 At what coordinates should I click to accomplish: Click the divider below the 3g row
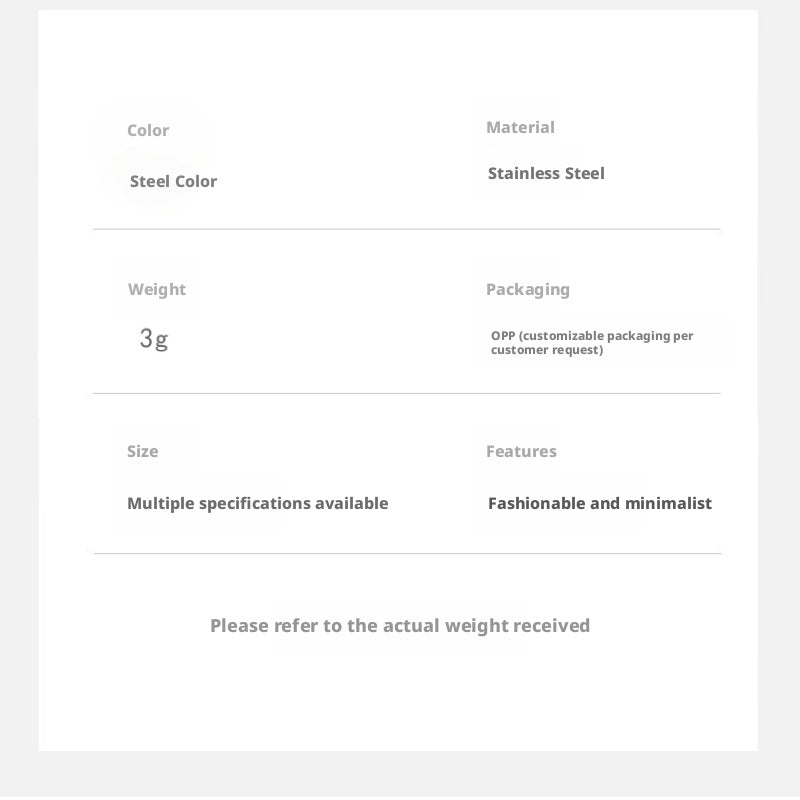[x=407, y=393]
